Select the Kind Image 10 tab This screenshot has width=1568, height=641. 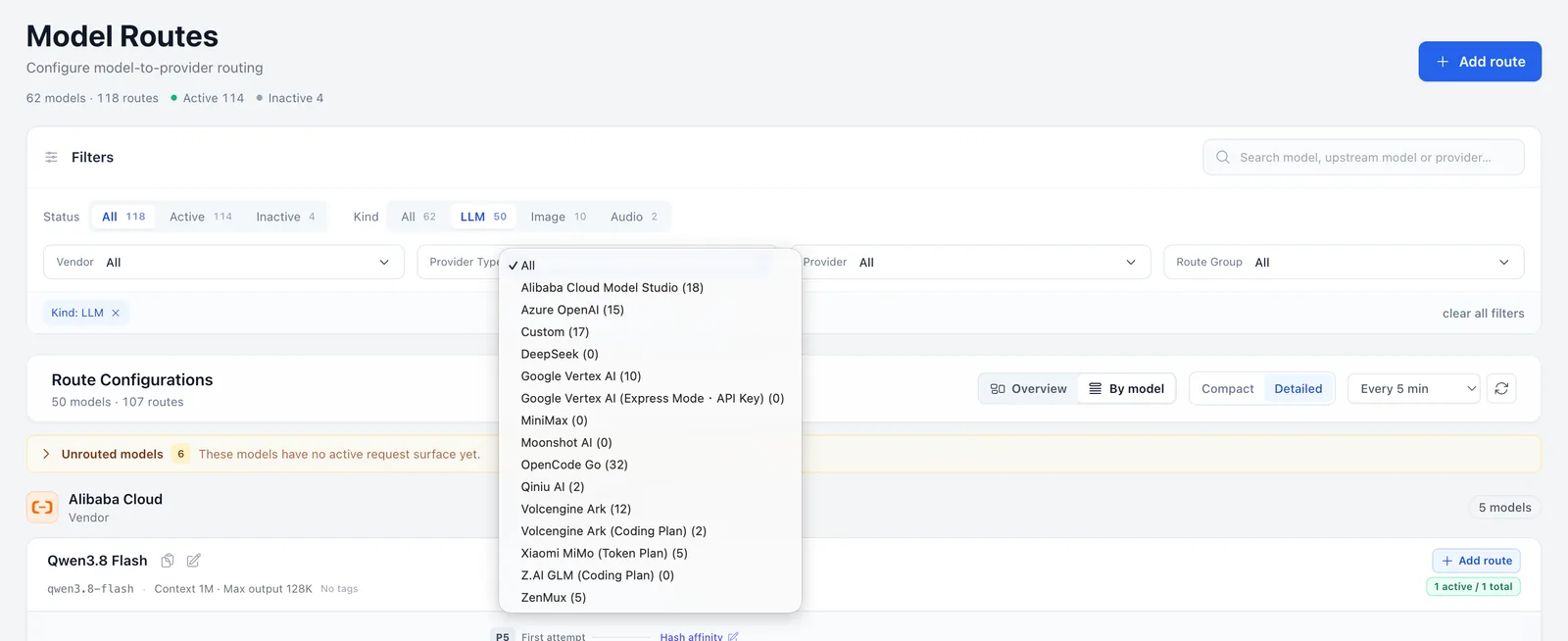pos(559,217)
